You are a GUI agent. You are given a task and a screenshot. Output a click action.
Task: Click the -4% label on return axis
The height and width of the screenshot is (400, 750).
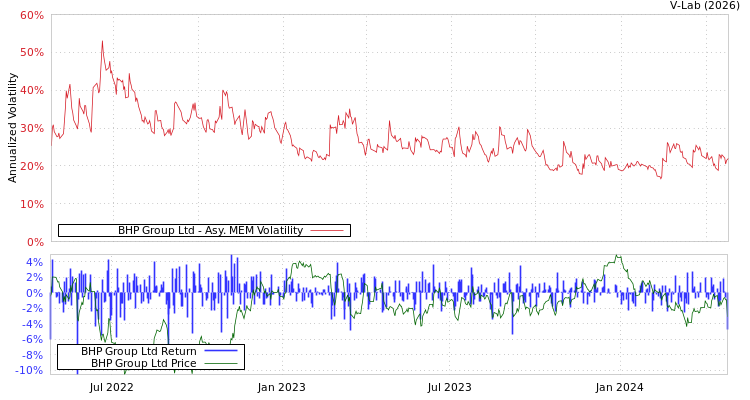coord(33,324)
